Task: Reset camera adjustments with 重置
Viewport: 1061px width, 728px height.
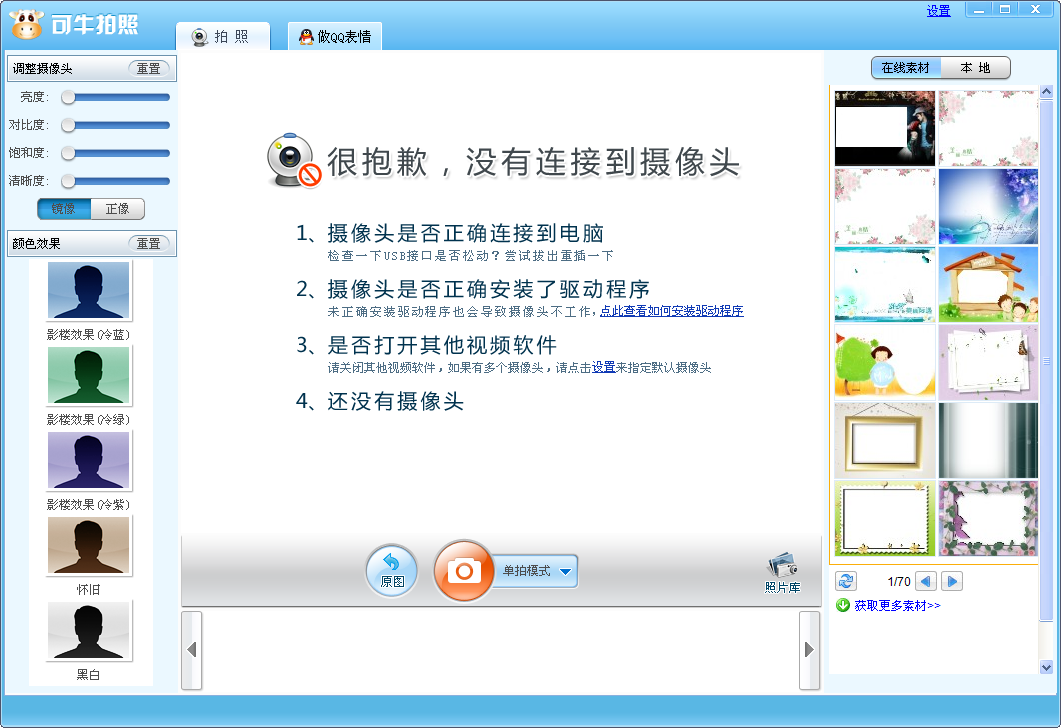Action: pyautogui.click(x=149, y=68)
